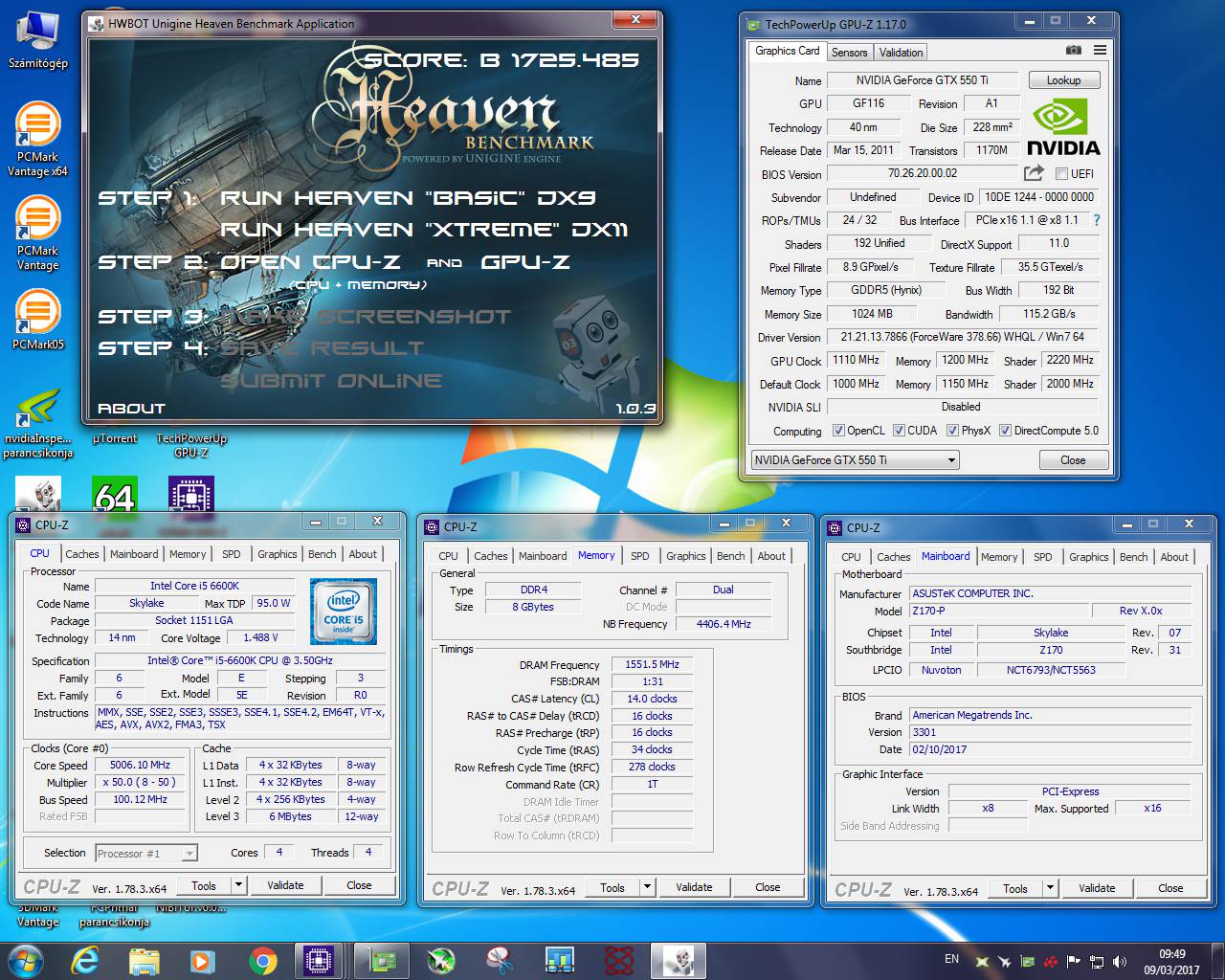Click the Core Speed value 5006.10 MHz
The height and width of the screenshot is (980, 1225).
(x=140, y=766)
